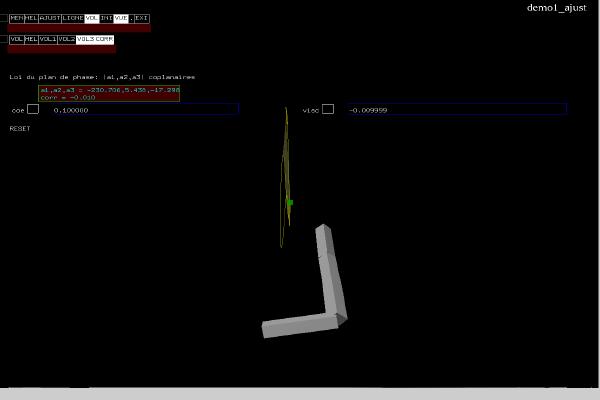Switch to the VOL2 submenu item

pyautogui.click(x=66, y=39)
